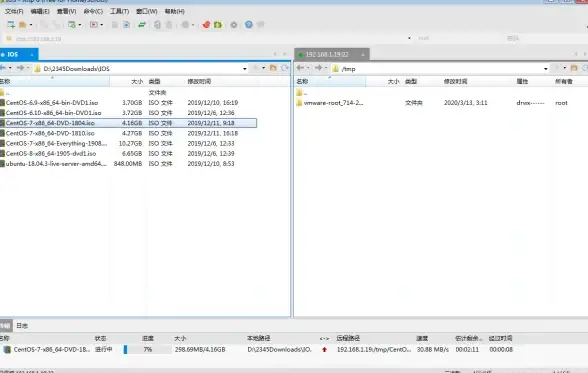Click the red Xshell launcher icon
This screenshot has height=373, width=588.
[x=206, y=25]
